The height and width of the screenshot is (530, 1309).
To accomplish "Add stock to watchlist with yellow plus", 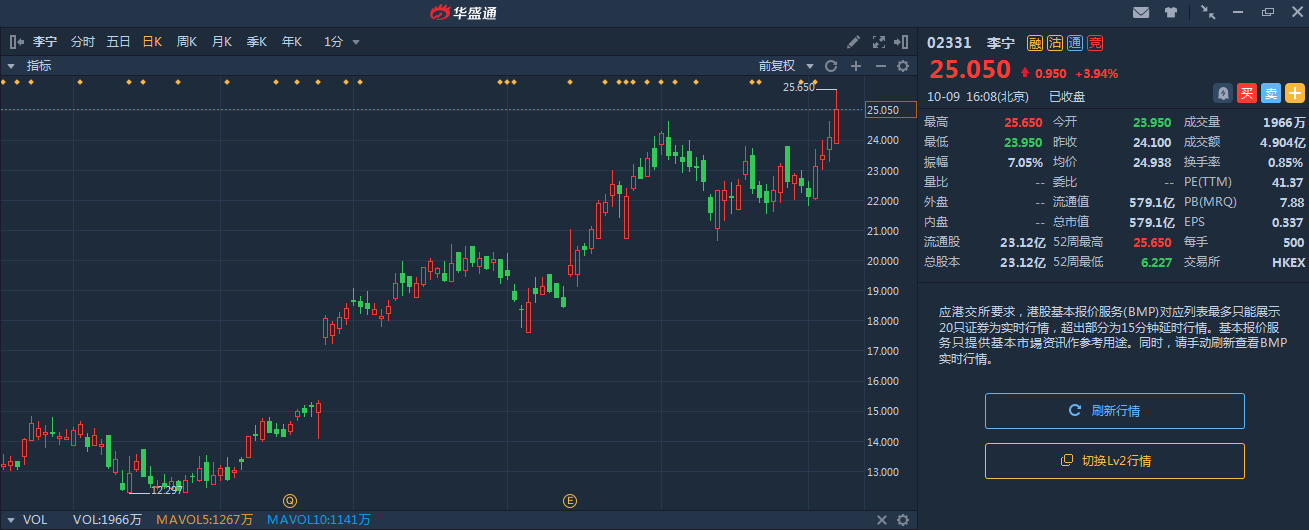I will 1294,93.
